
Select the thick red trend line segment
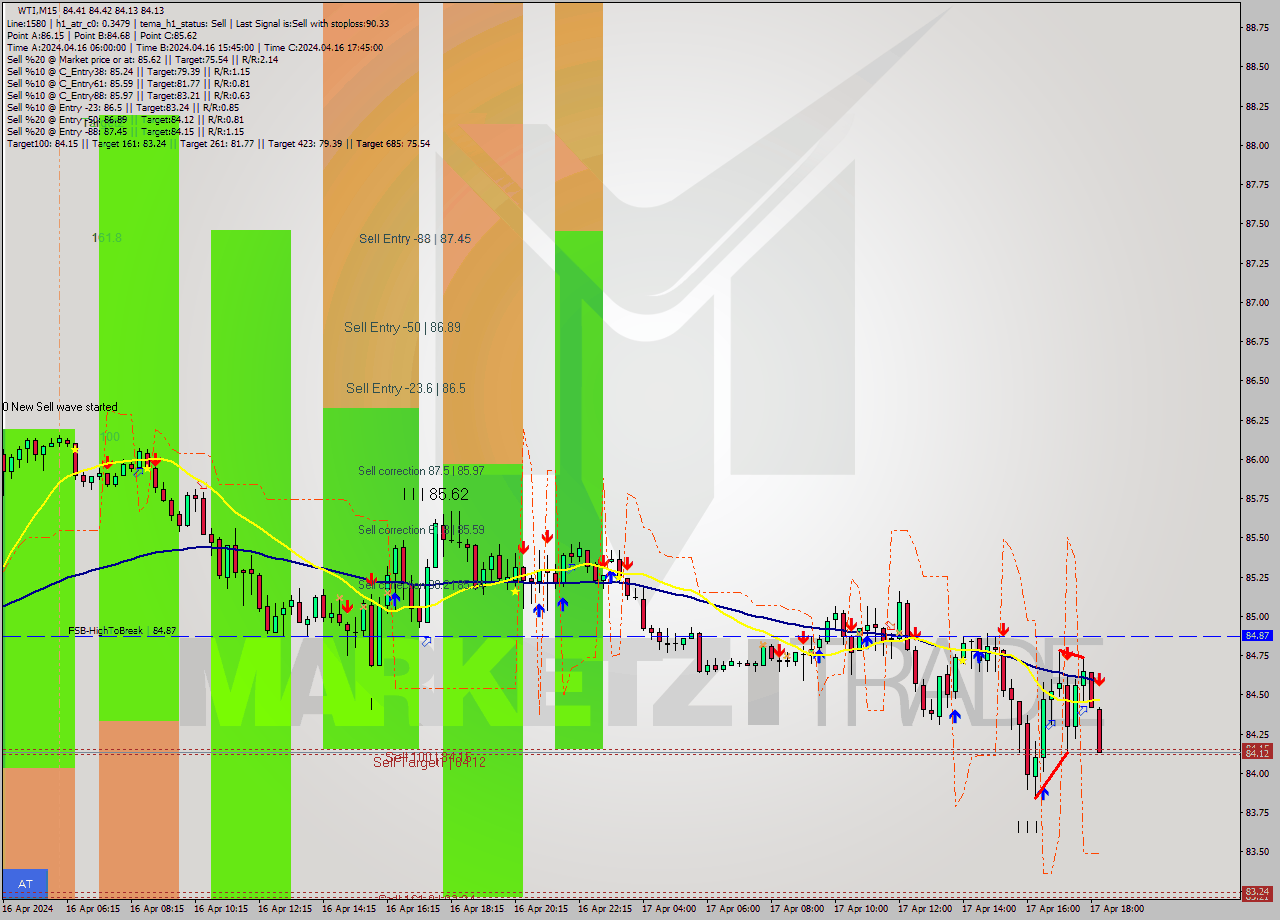1052,774
